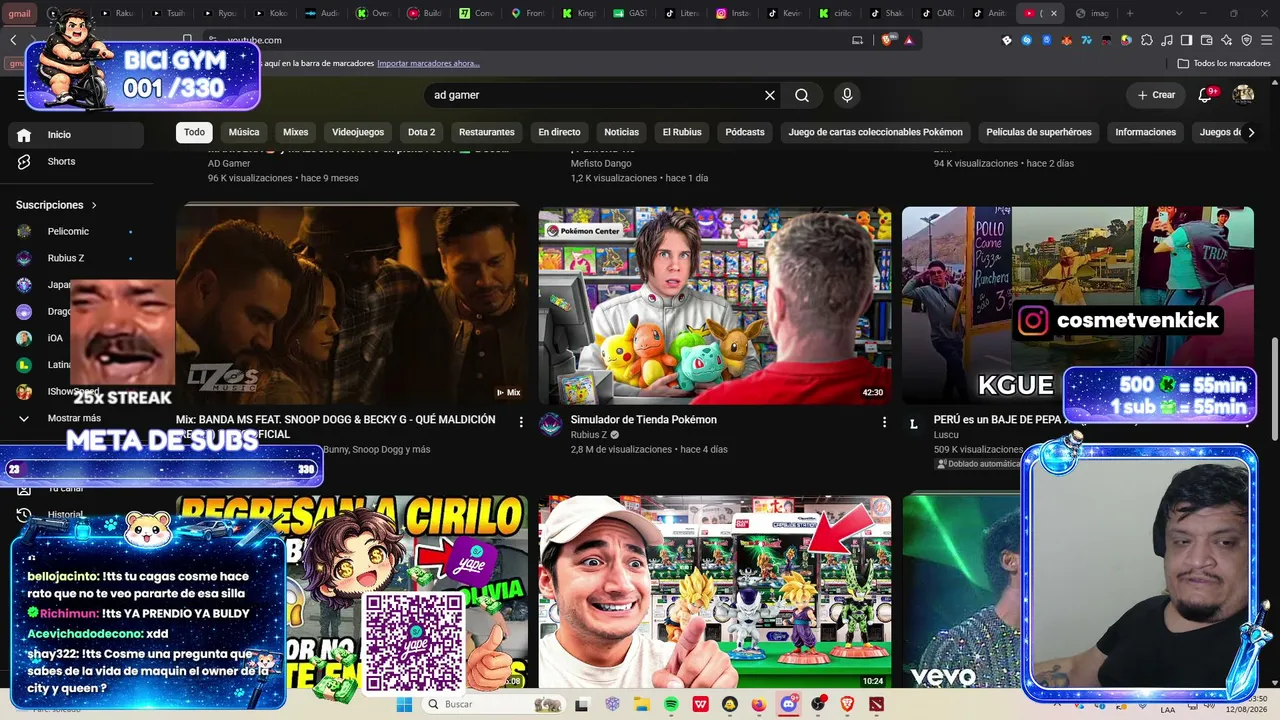This screenshot has width=1280, height=720.
Task: Open OBS Studio from the taskbar
Action: pyautogui.click(x=819, y=704)
